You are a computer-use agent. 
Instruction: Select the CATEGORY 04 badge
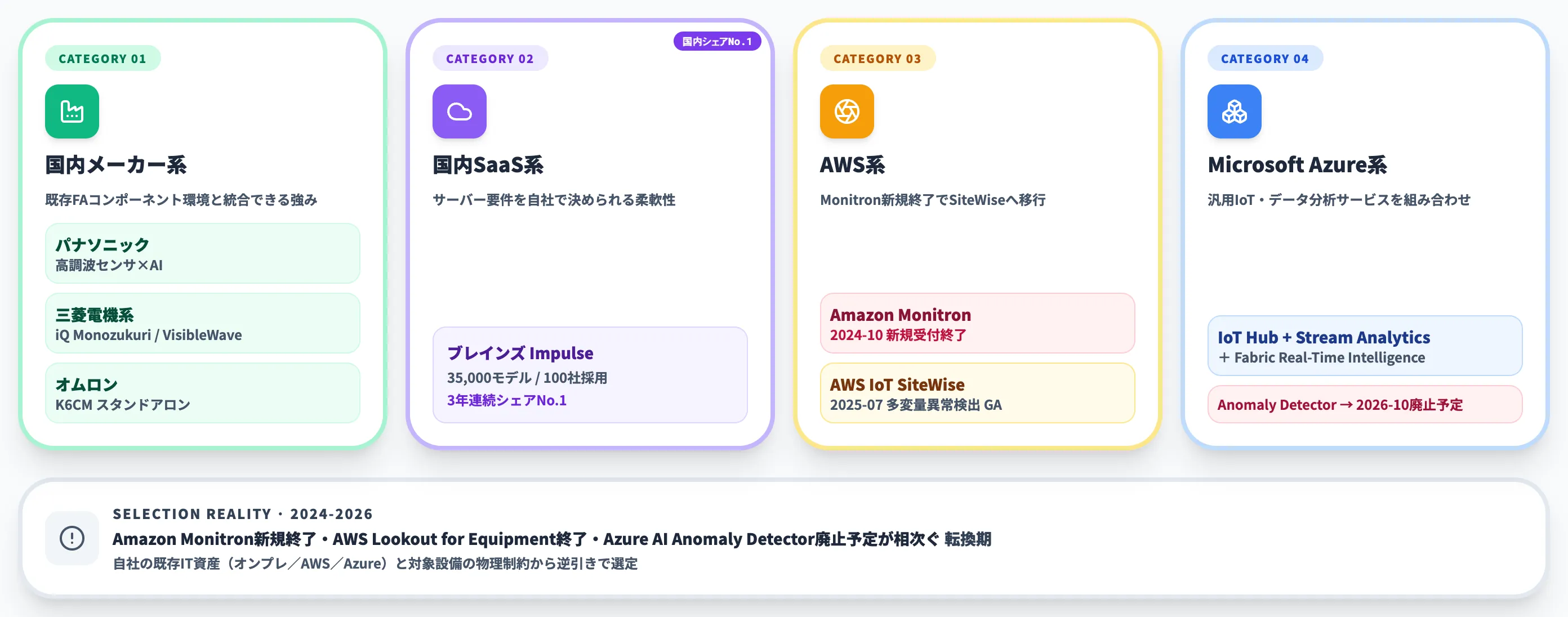pos(1265,59)
